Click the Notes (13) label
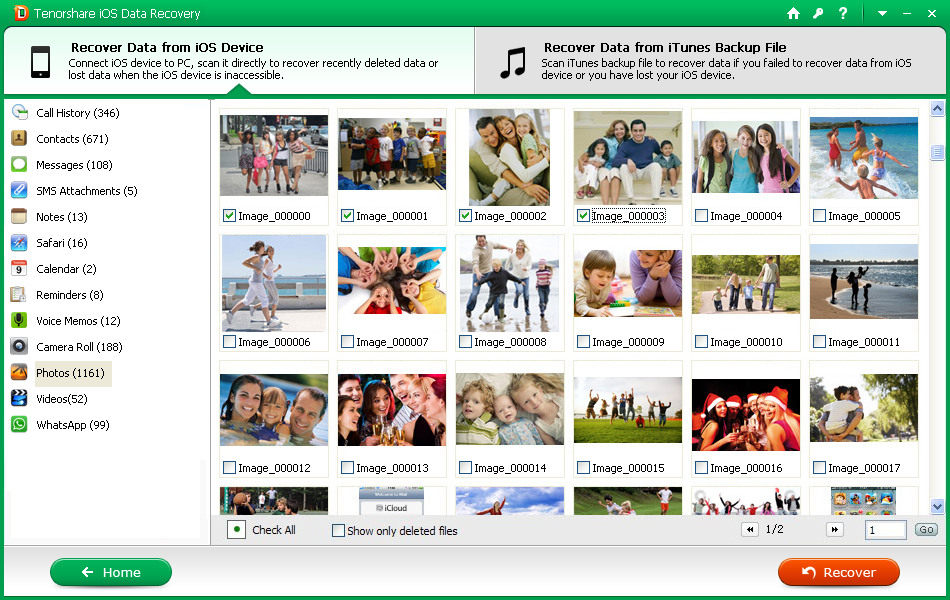 [x=62, y=217]
